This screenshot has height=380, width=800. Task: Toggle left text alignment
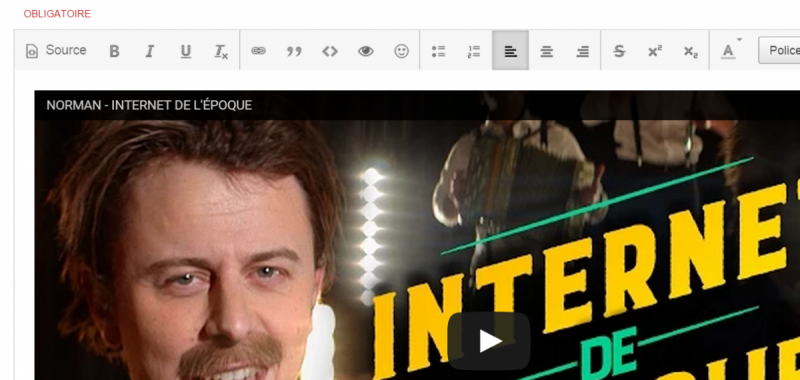(x=510, y=50)
